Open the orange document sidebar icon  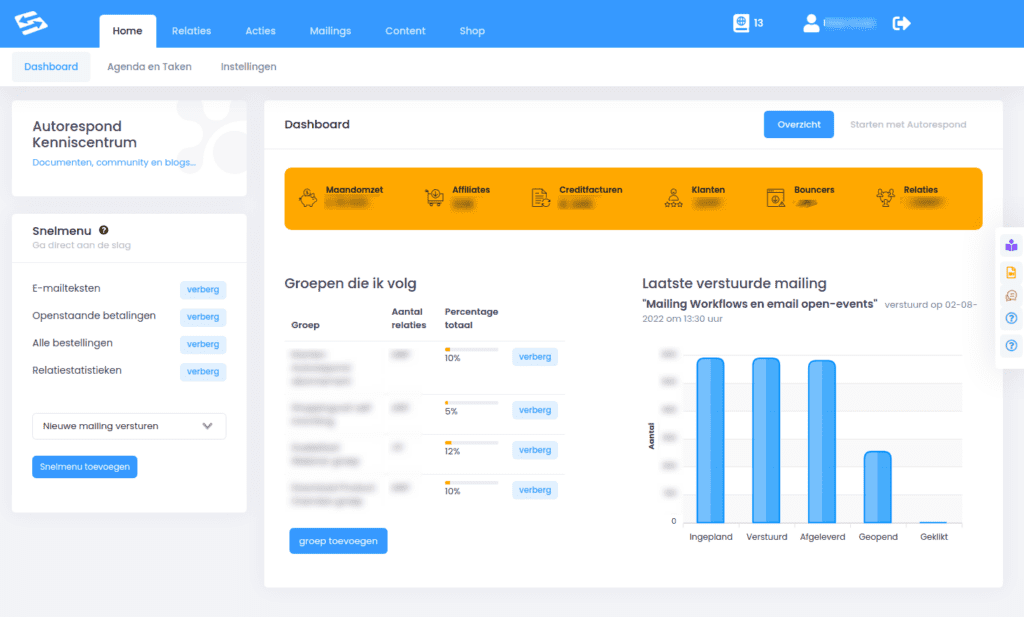click(1011, 272)
